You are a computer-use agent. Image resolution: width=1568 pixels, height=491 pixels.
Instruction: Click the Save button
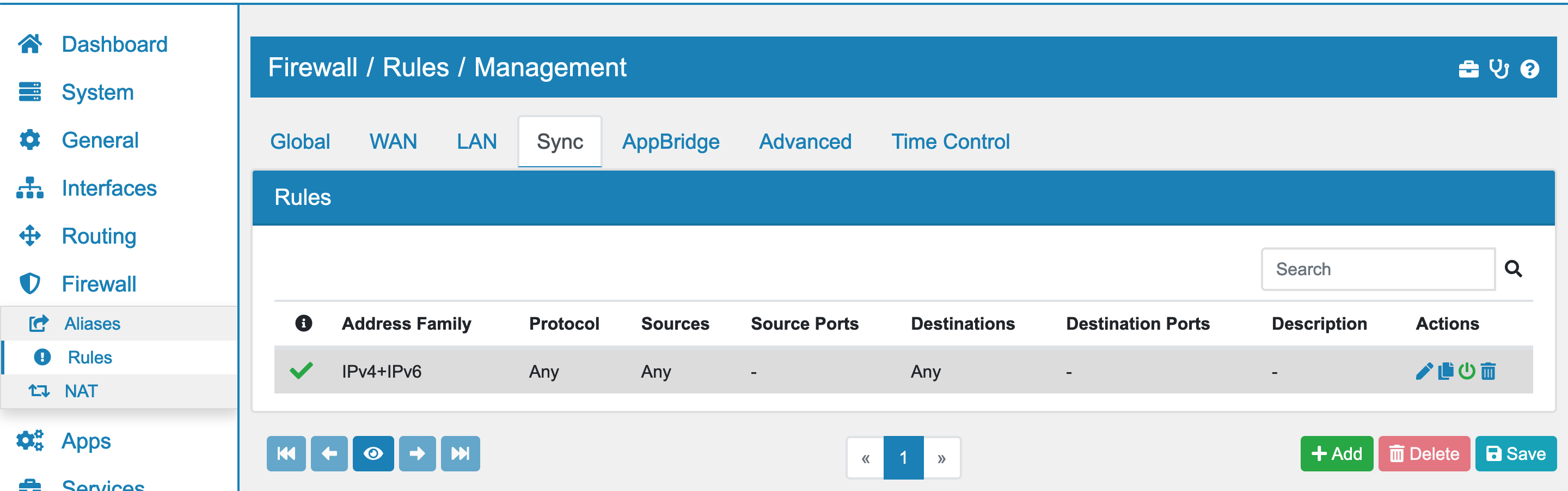(x=1516, y=454)
